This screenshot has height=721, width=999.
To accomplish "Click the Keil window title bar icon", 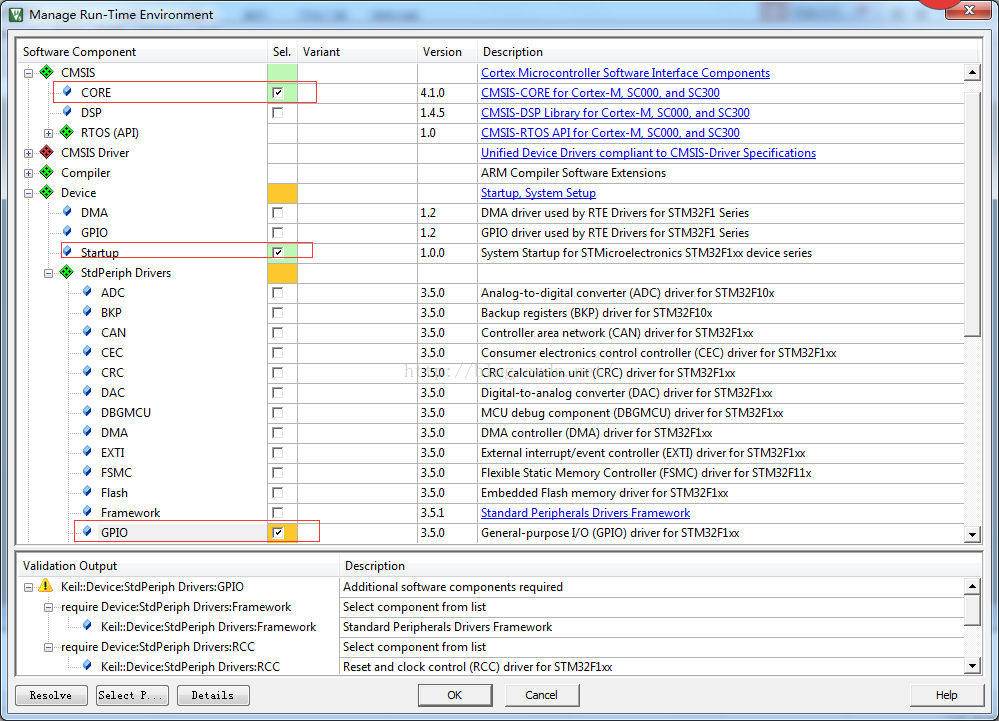I will pos(15,14).
